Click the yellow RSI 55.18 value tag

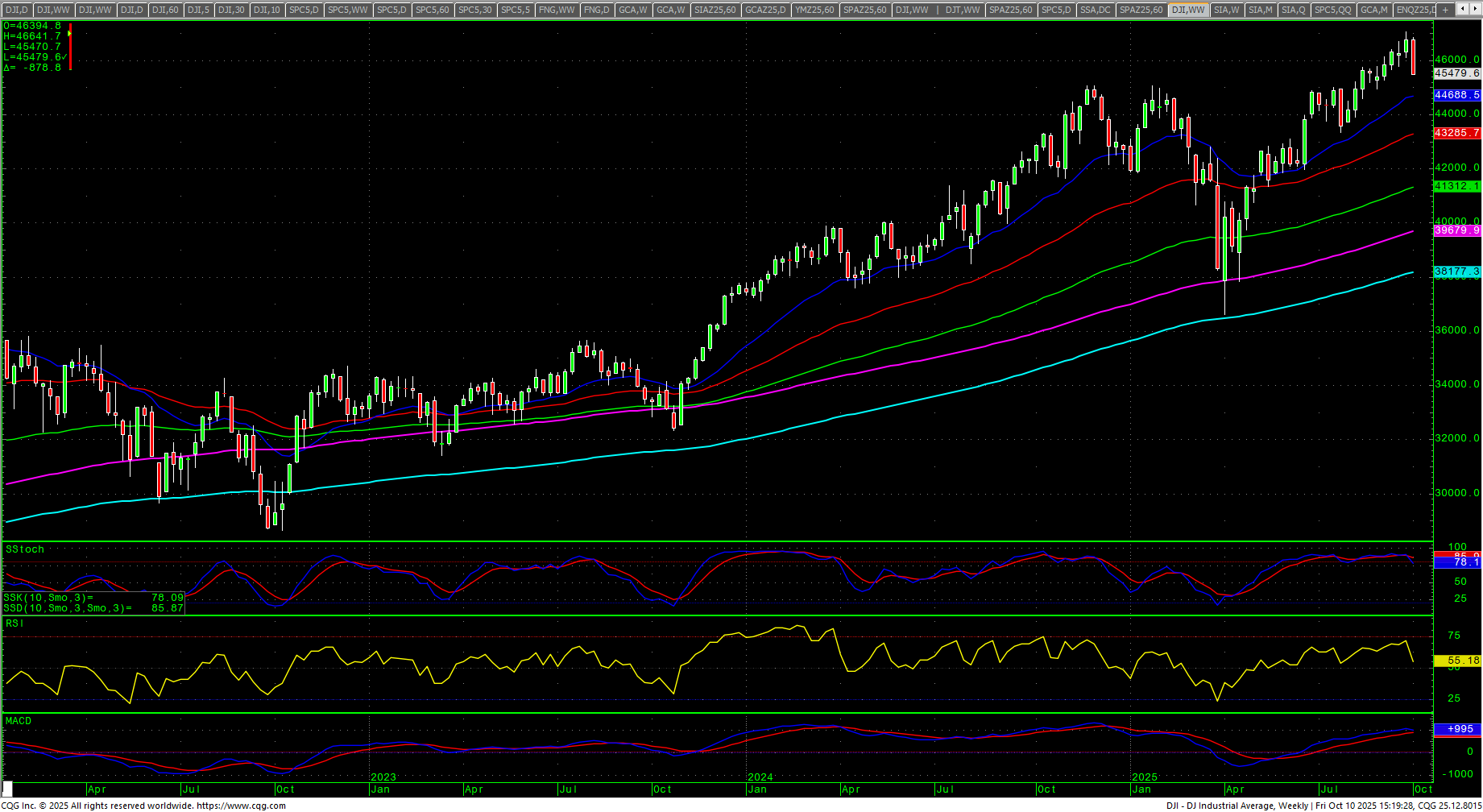pyautogui.click(x=1456, y=661)
